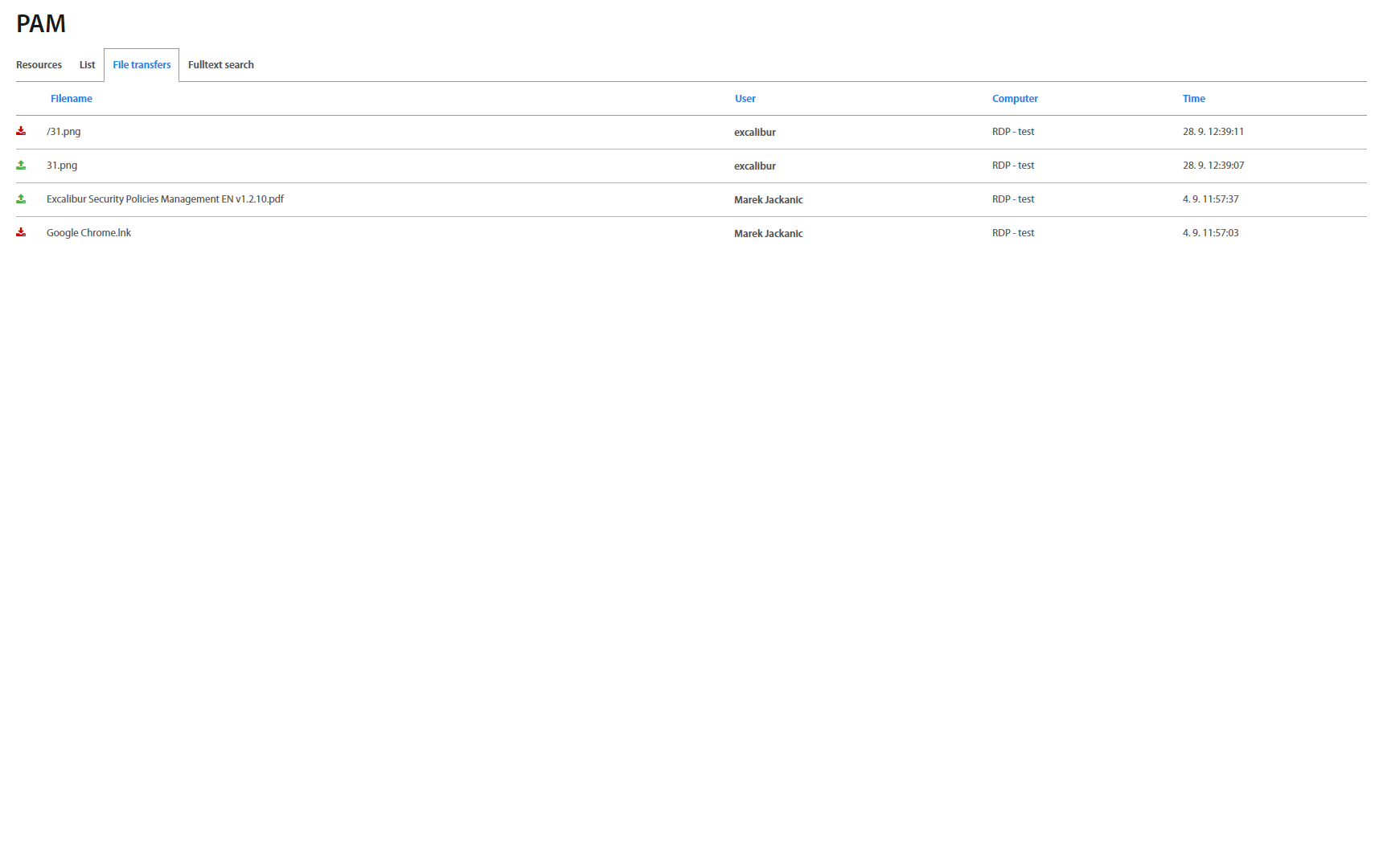Sort the table by Filename column
This screenshot has height=868, width=1383.
click(x=72, y=99)
